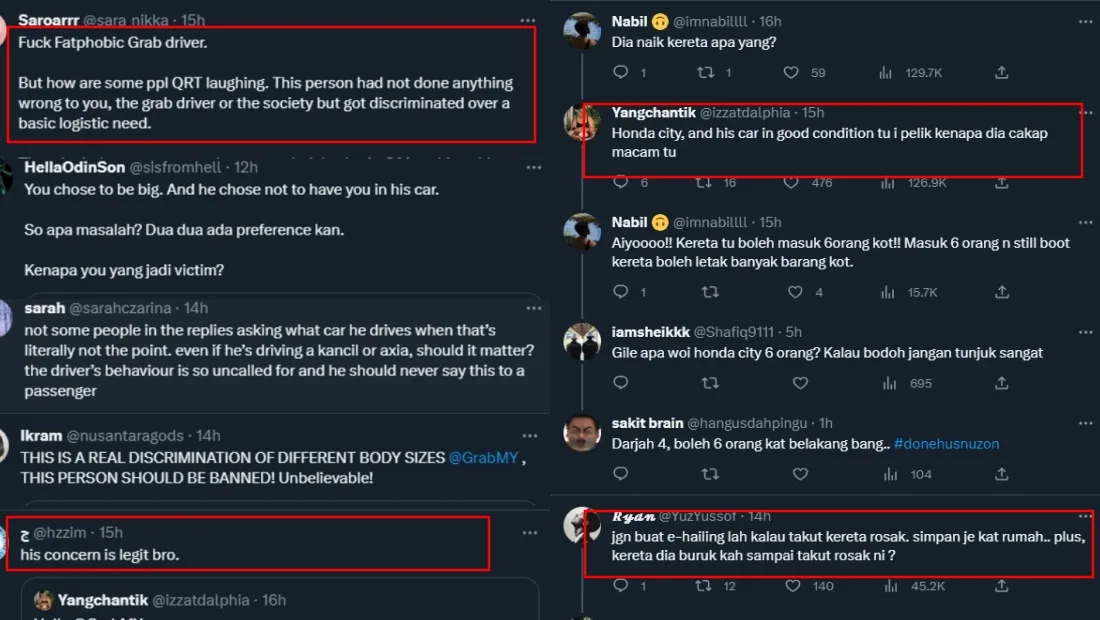
Task: Open more menu on sarah's tweet
Action: [527, 308]
